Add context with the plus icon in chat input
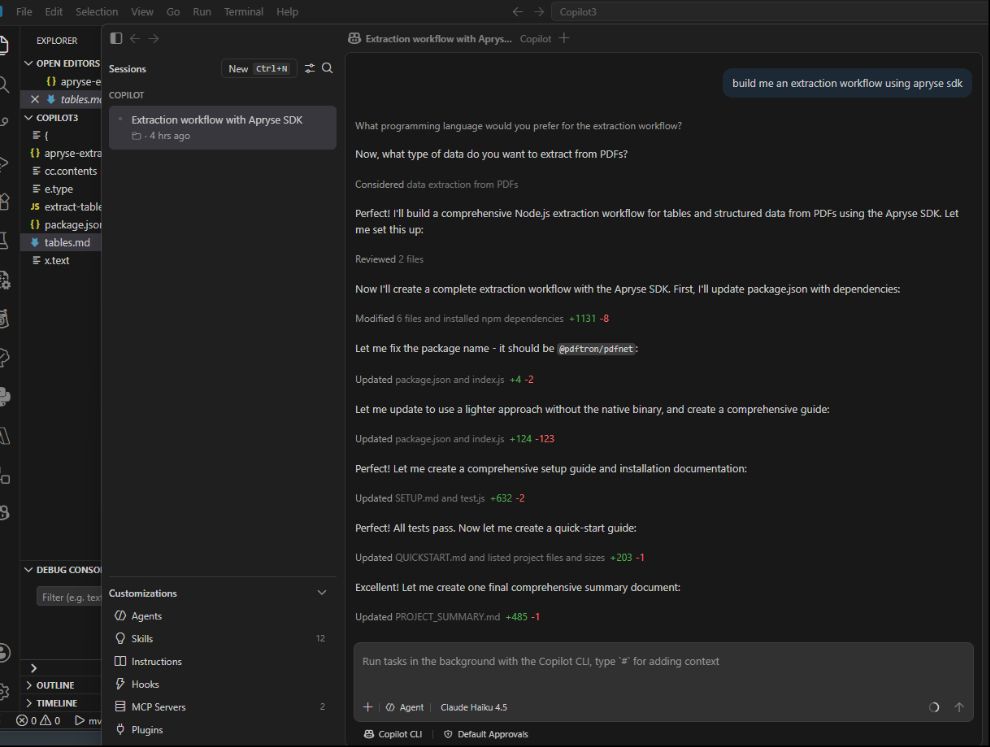Viewport: 990px width, 747px height. point(367,707)
